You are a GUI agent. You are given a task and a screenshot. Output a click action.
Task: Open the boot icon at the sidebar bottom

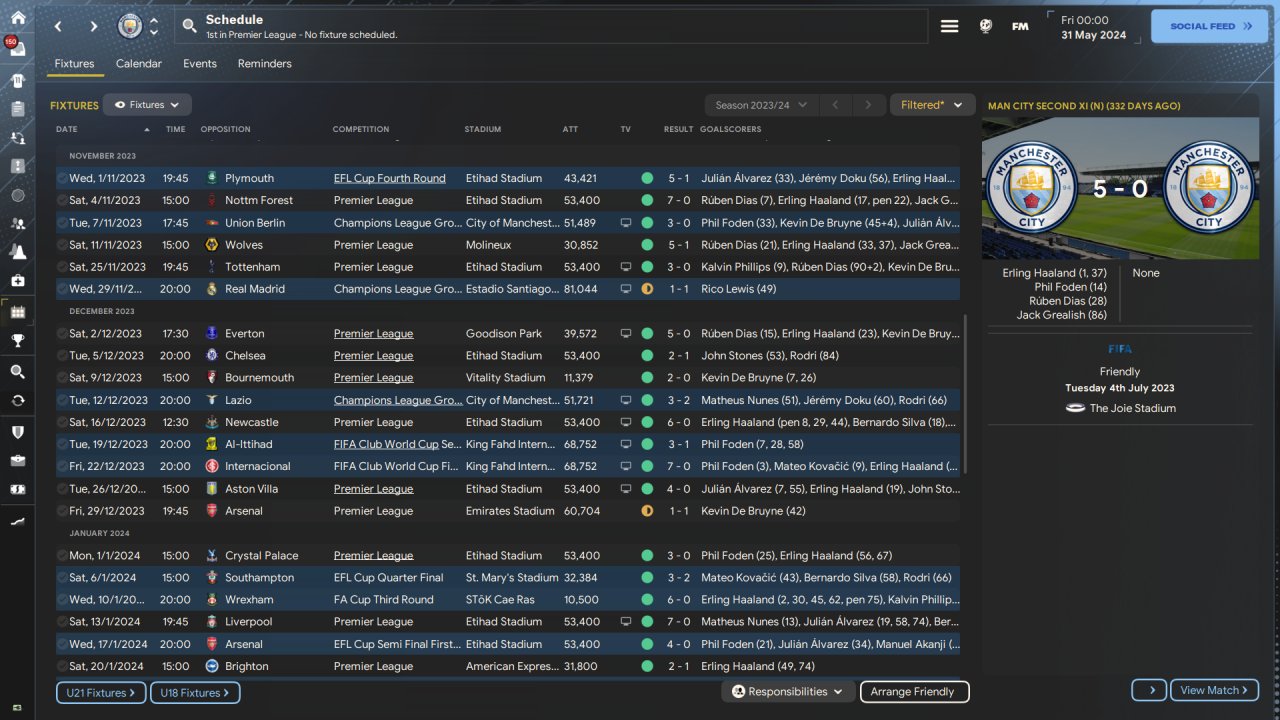pyautogui.click(x=17, y=521)
